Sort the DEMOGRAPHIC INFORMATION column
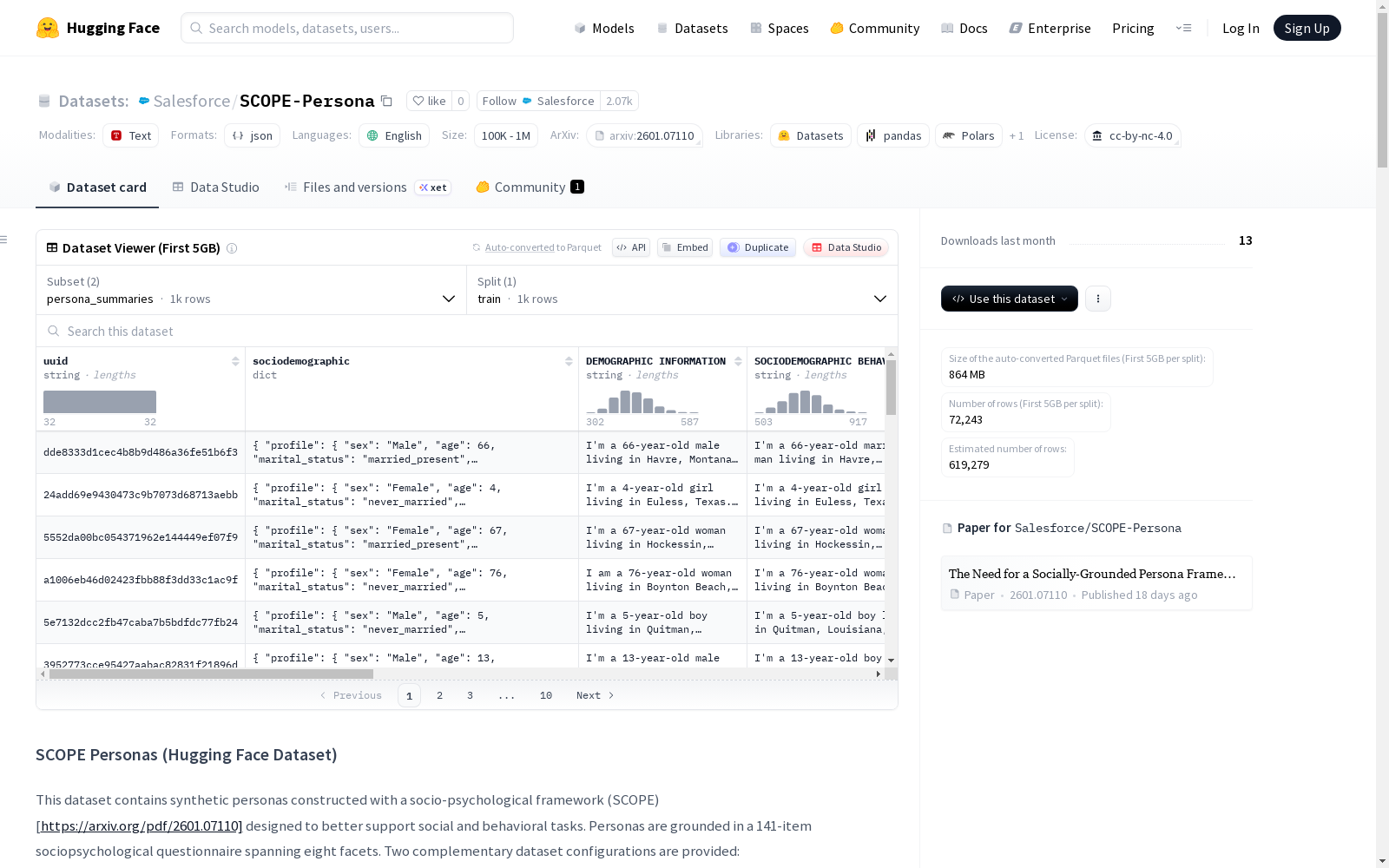1389x868 pixels. pyautogui.click(x=738, y=361)
